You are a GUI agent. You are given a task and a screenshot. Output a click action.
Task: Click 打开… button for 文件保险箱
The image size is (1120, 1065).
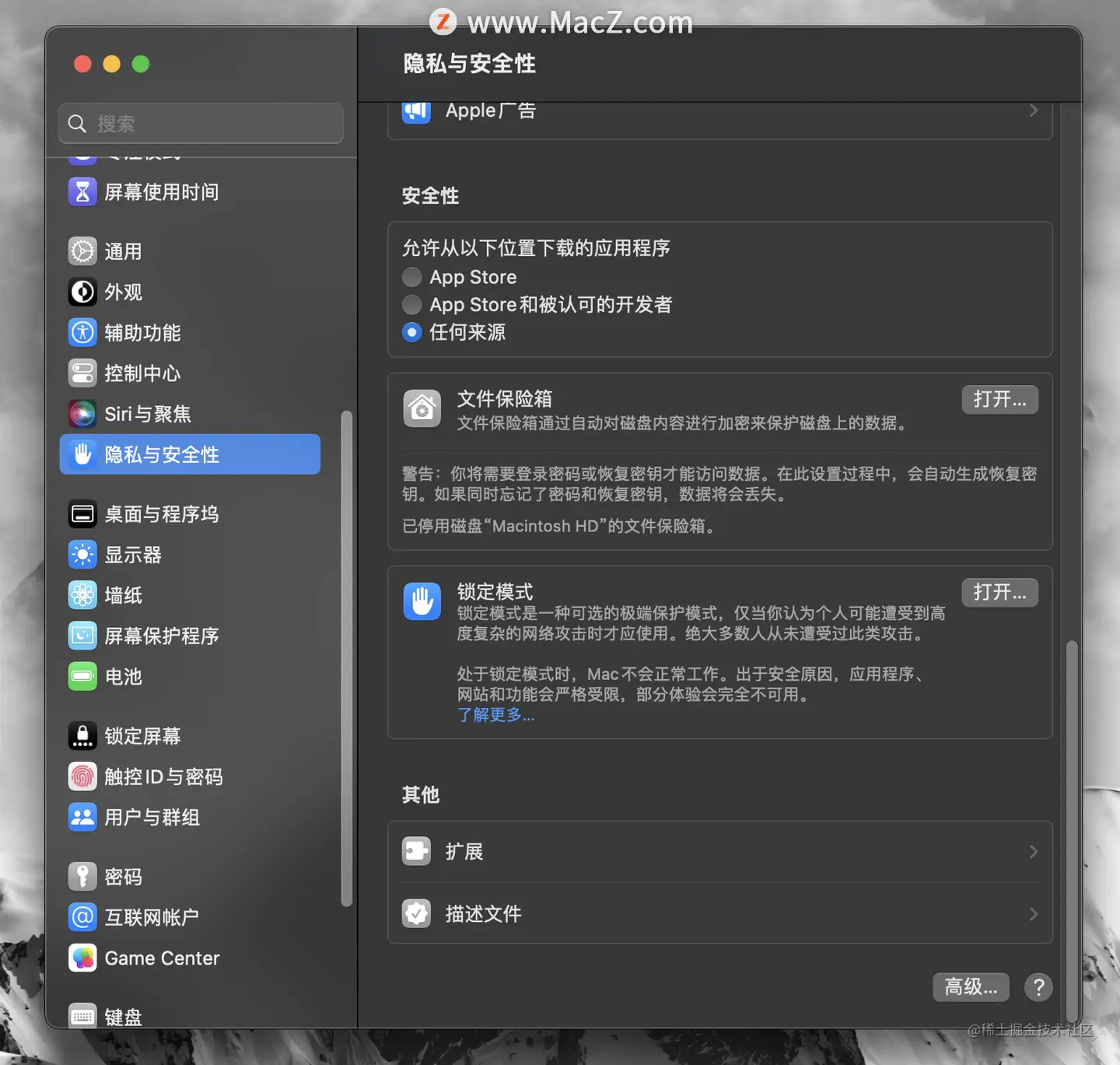[1000, 399]
